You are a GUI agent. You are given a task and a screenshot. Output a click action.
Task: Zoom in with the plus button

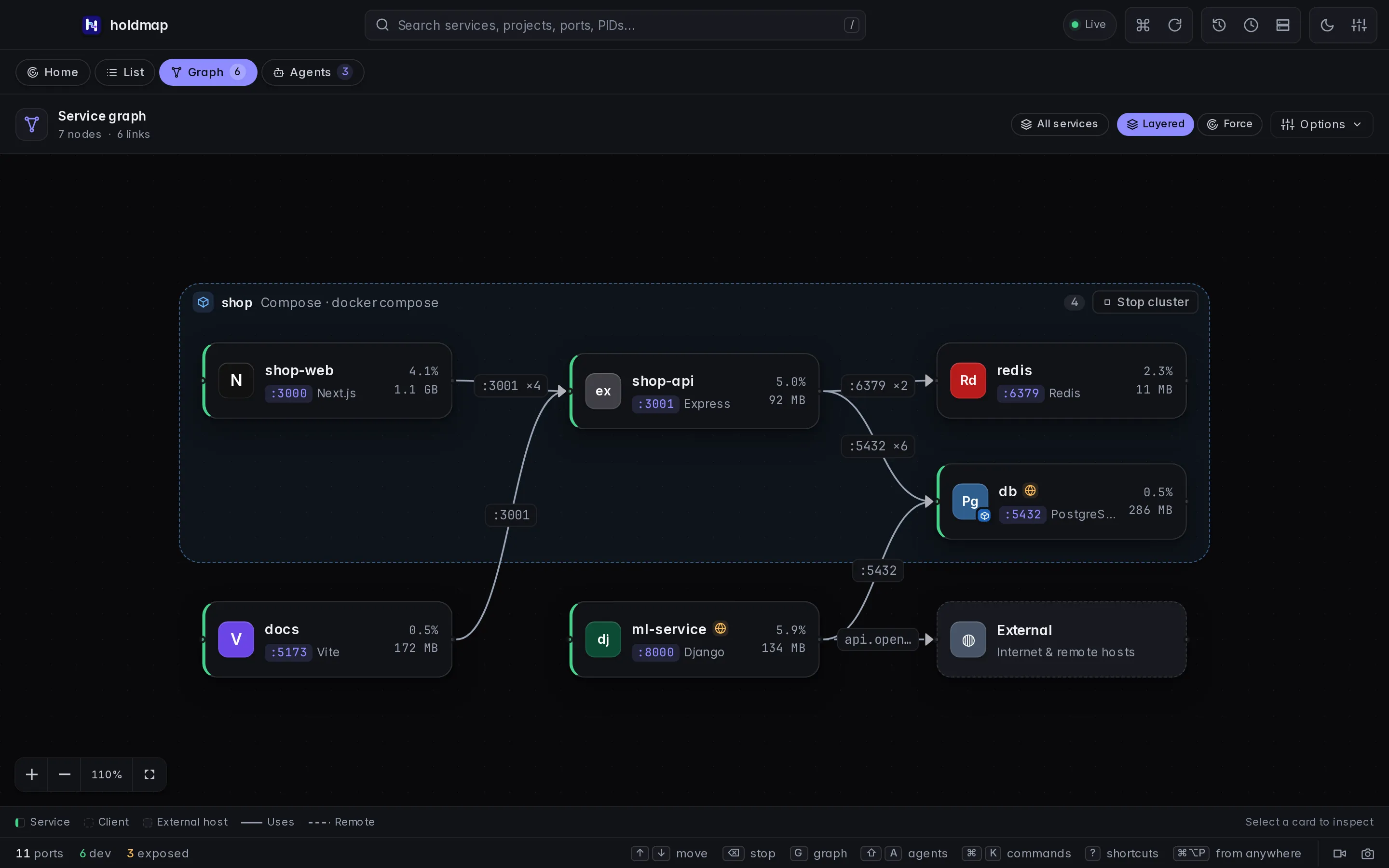[31, 774]
